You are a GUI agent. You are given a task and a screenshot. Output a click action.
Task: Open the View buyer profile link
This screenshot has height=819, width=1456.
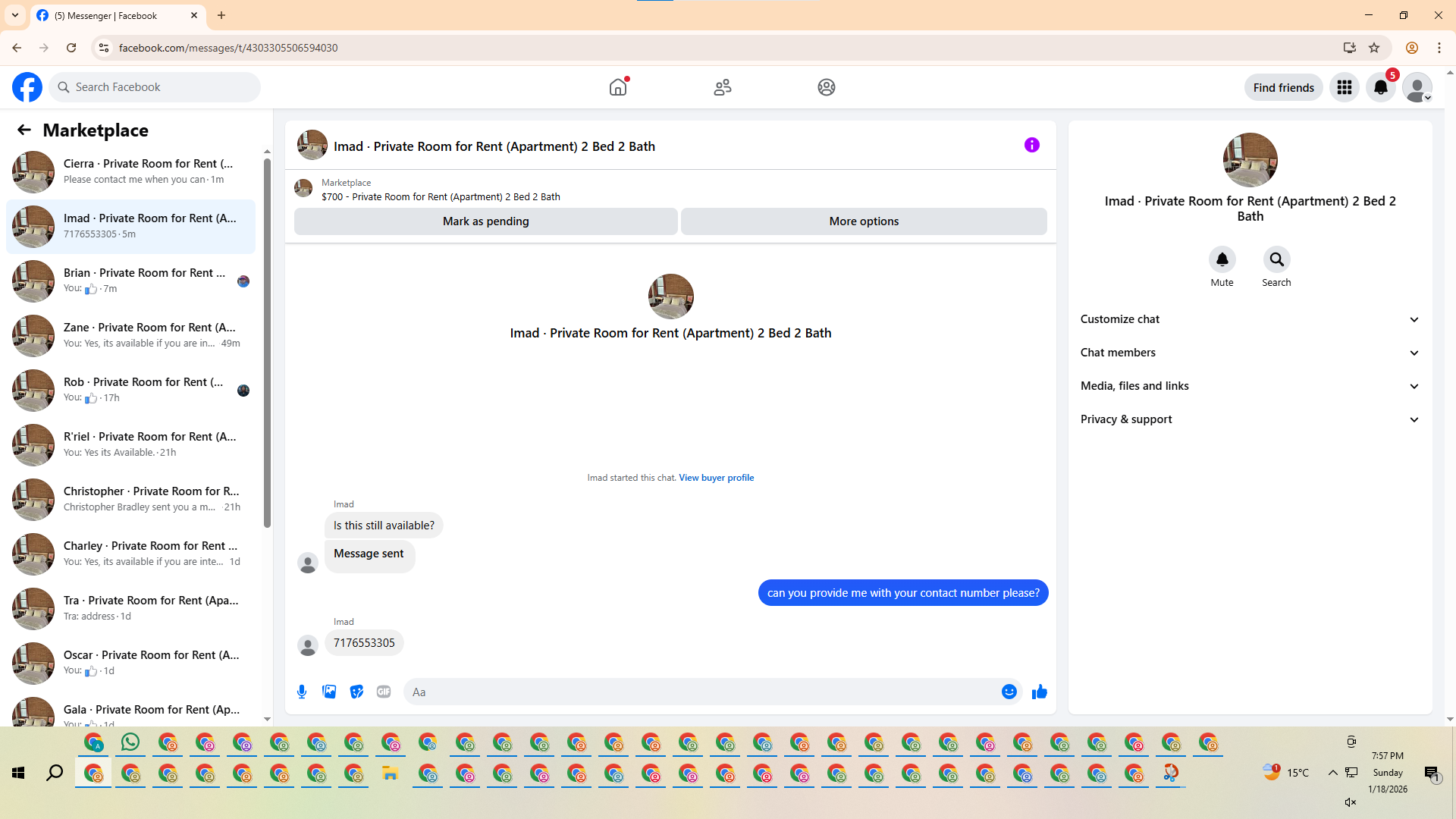click(716, 478)
